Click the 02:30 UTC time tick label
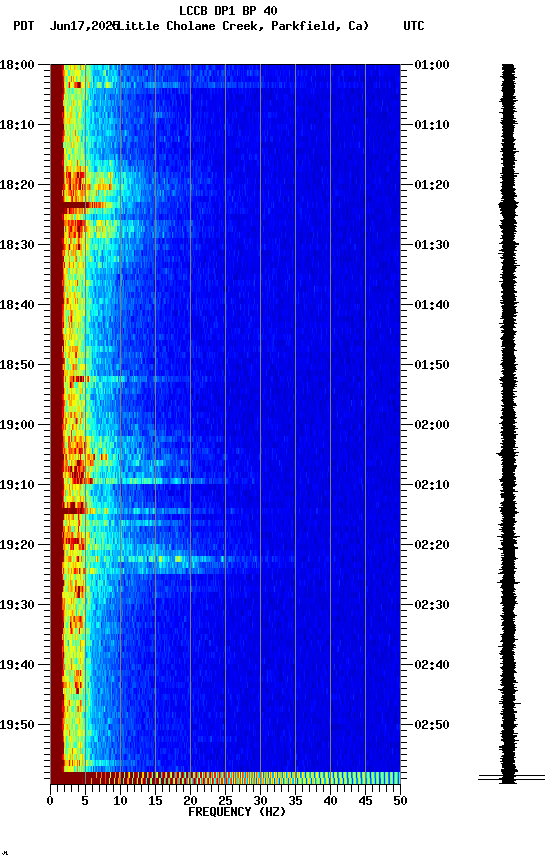 tap(432, 605)
